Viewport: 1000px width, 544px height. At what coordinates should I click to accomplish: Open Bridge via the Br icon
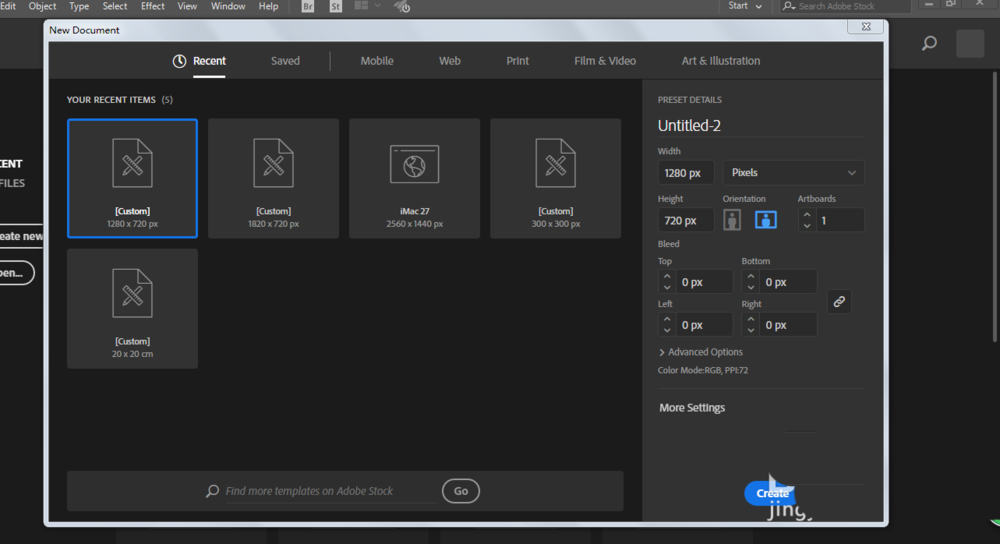point(308,6)
